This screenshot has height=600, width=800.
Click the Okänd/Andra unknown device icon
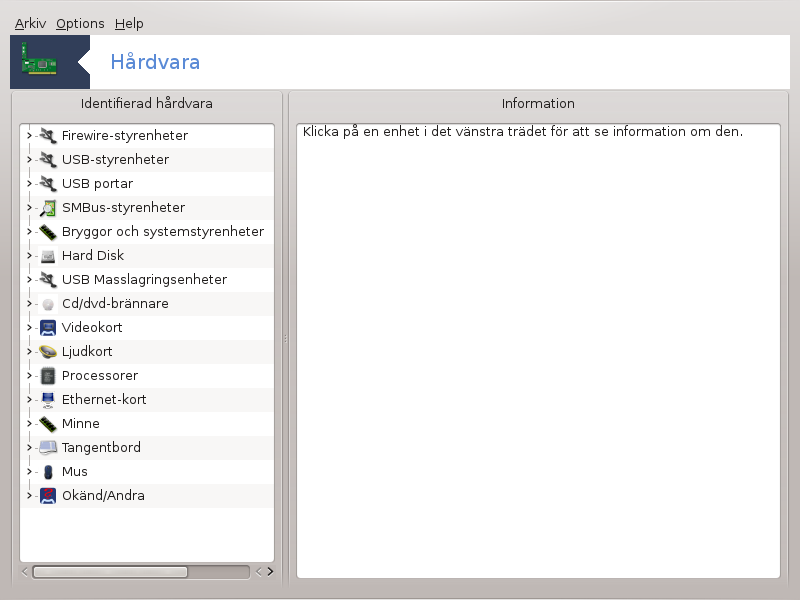point(48,495)
